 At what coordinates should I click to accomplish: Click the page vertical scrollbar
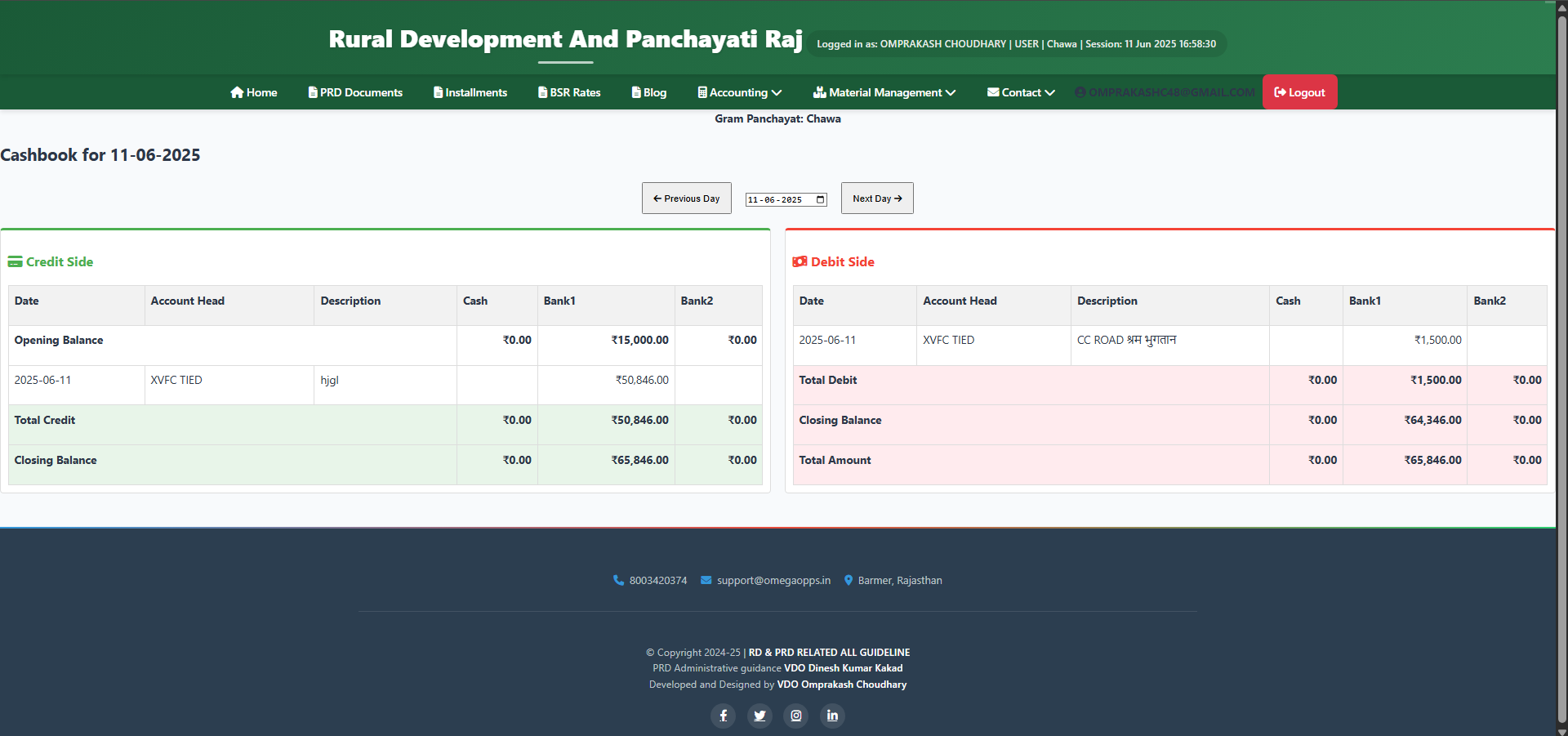1561,368
